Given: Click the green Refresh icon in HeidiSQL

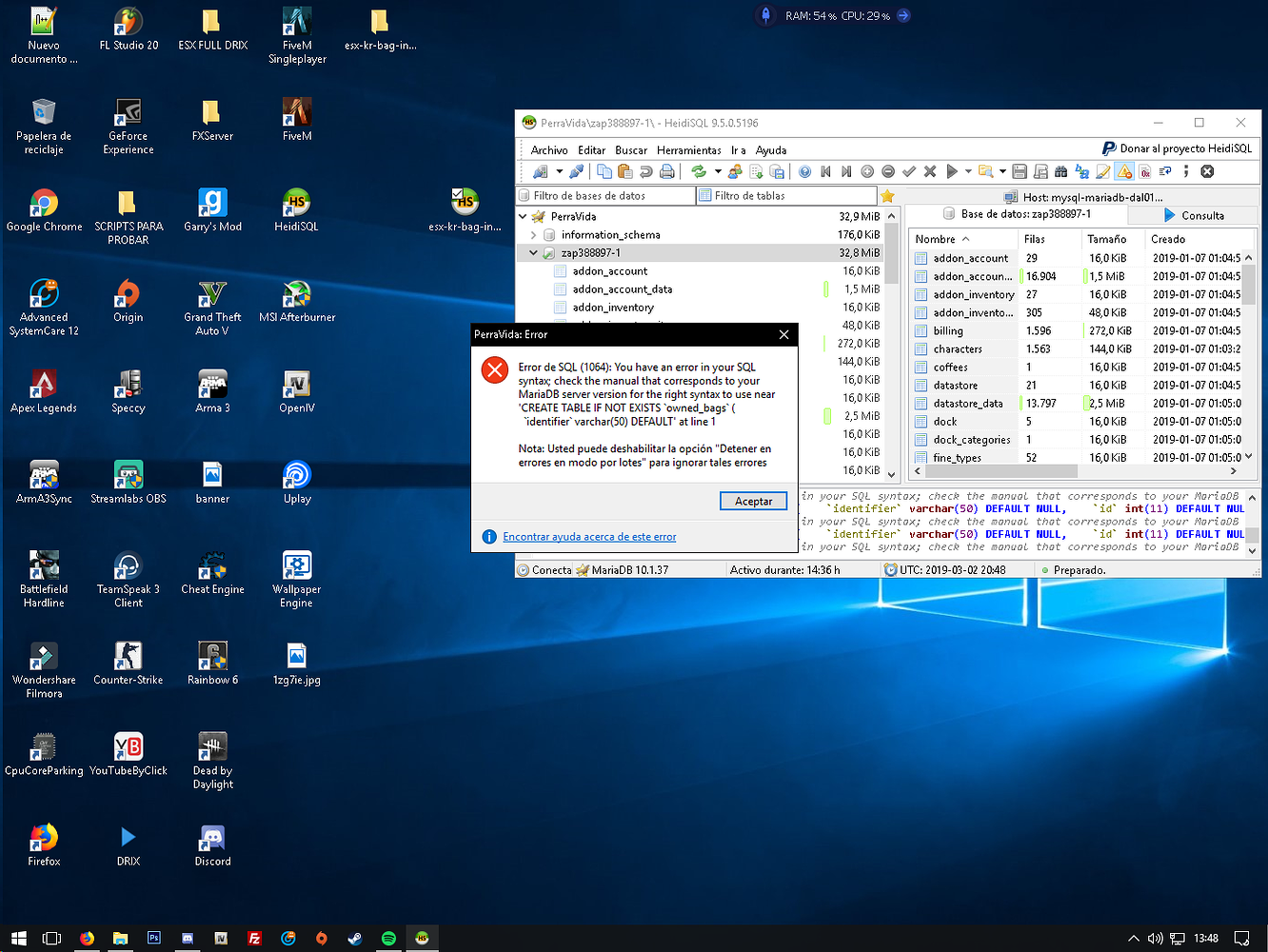Looking at the screenshot, I should pyautogui.click(x=699, y=172).
